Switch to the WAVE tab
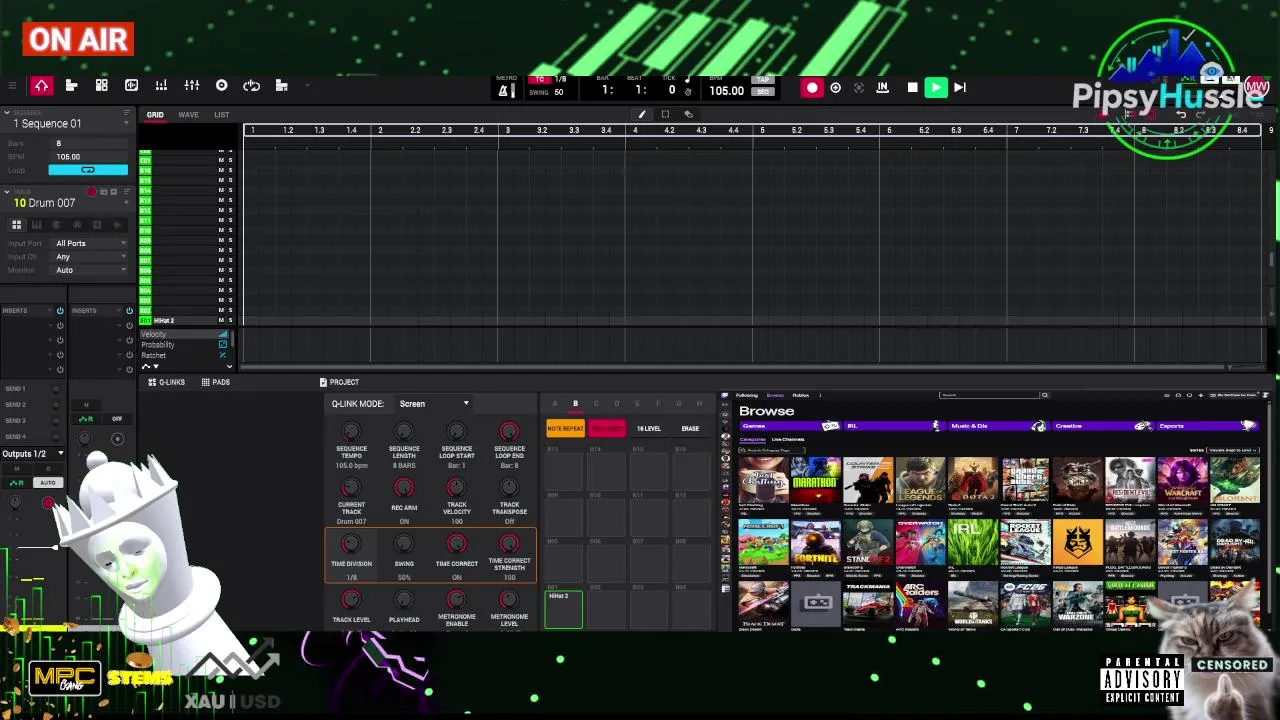Viewport: 1280px width, 720px height. click(x=188, y=115)
